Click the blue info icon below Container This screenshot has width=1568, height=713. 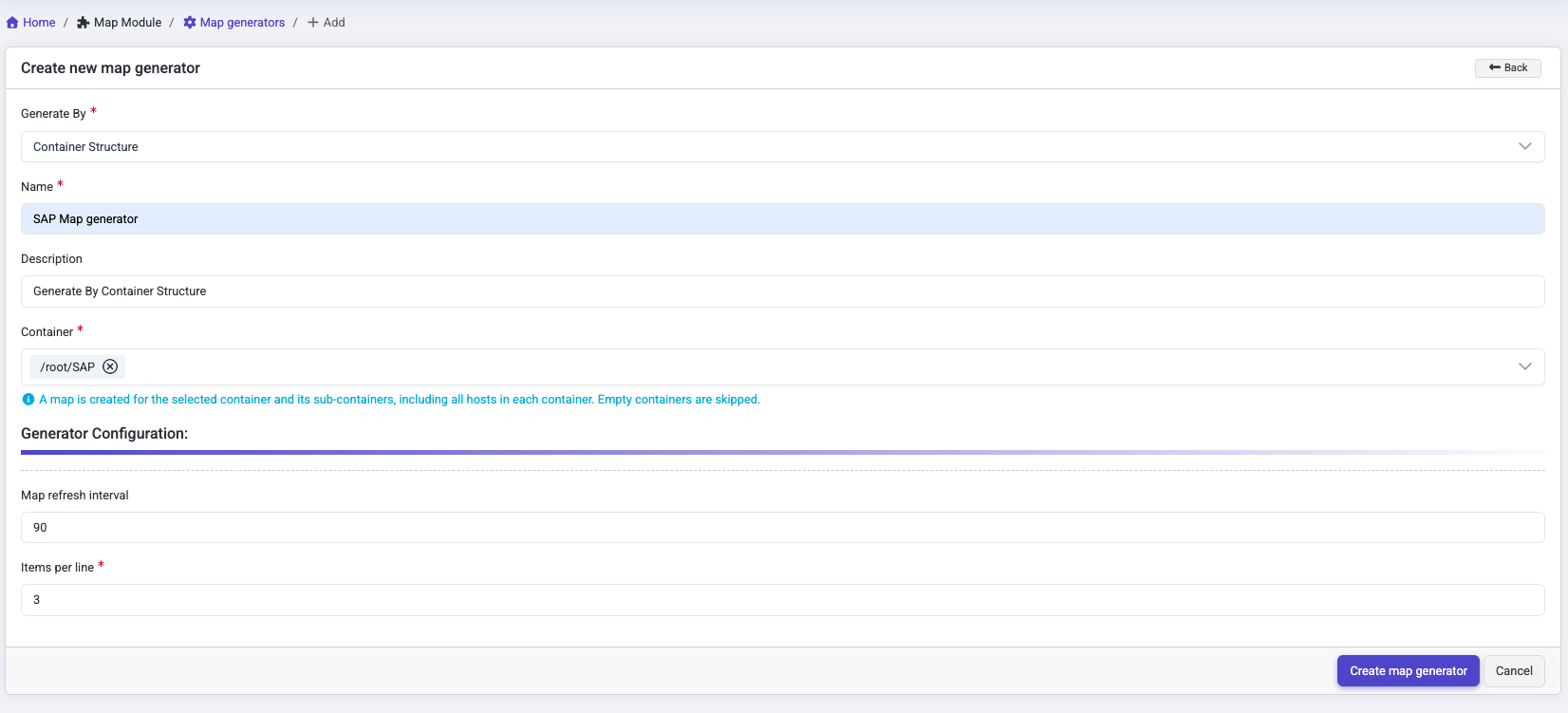(x=28, y=400)
